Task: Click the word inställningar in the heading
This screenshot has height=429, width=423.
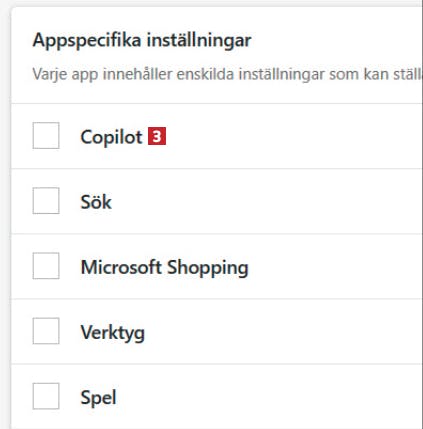Action: click(x=199, y=41)
